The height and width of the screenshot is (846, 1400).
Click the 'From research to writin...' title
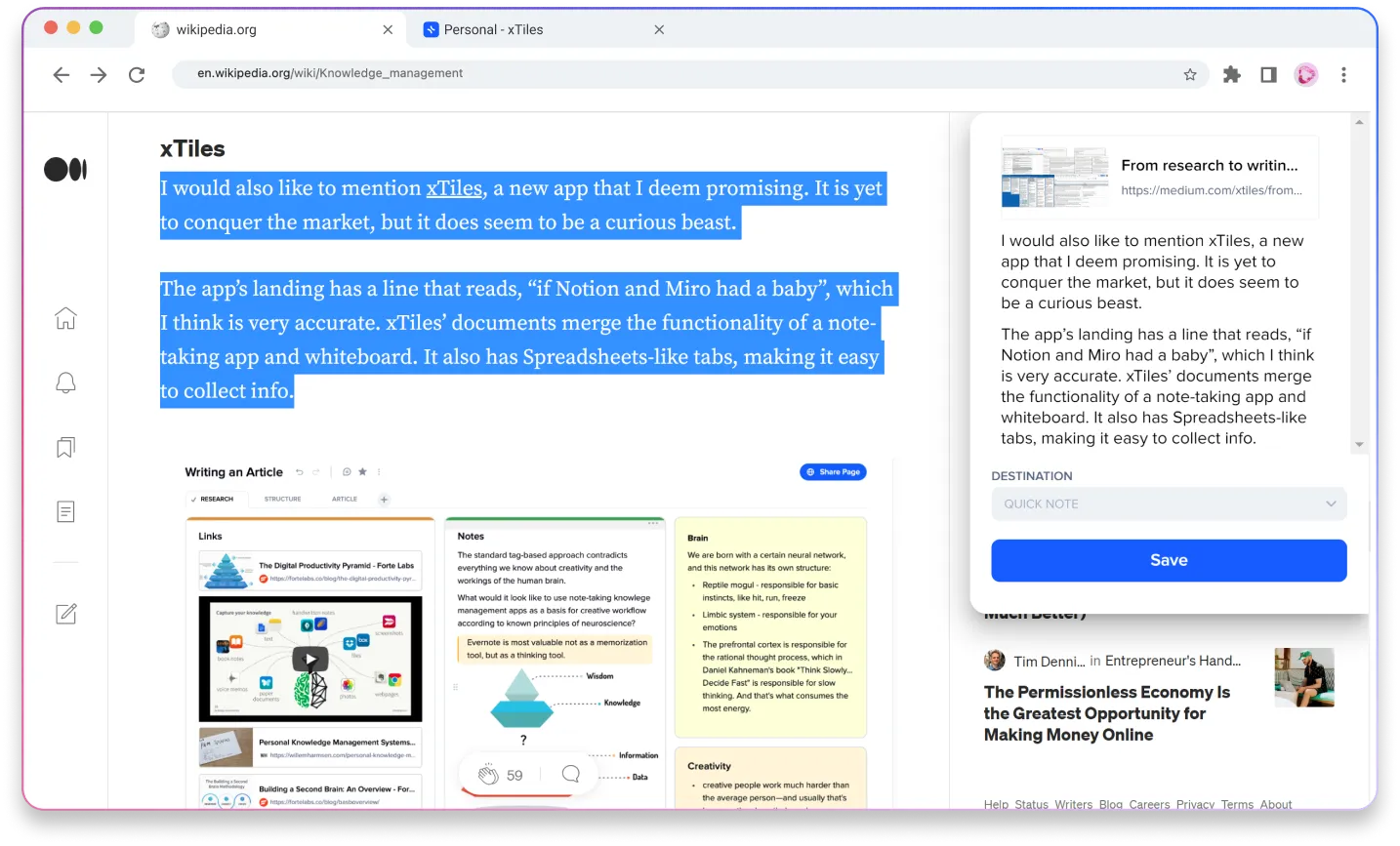[x=1210, y=166]
